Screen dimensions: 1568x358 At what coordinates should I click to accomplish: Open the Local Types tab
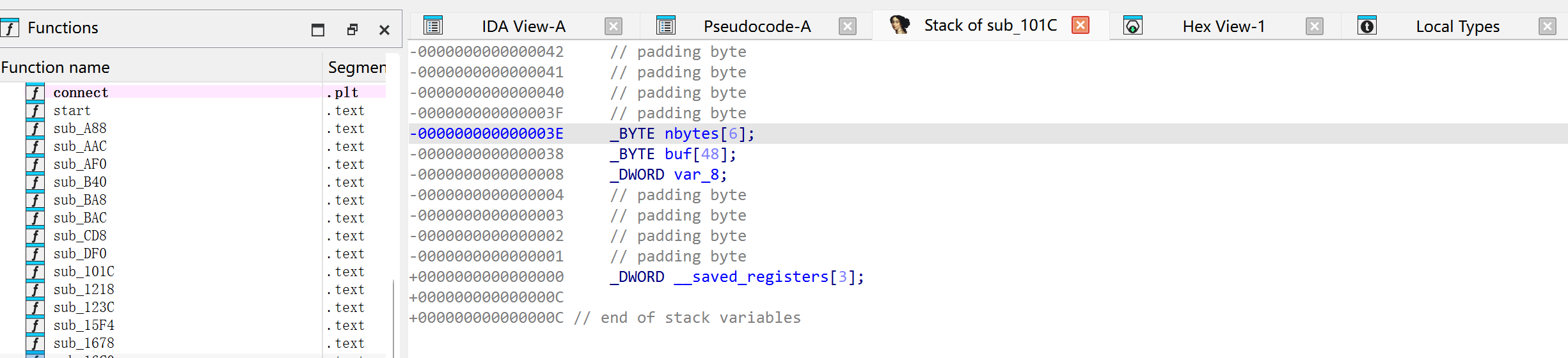pos(1457,26)
